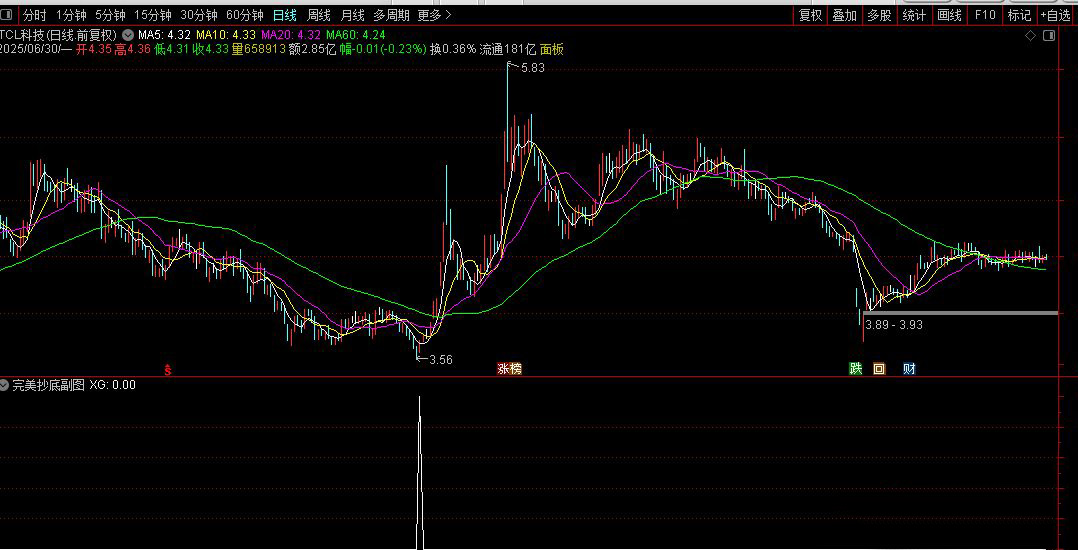Open the 复权 adjustment options
The width and height of the screenshot is (1078, 550).
point(811,15)
